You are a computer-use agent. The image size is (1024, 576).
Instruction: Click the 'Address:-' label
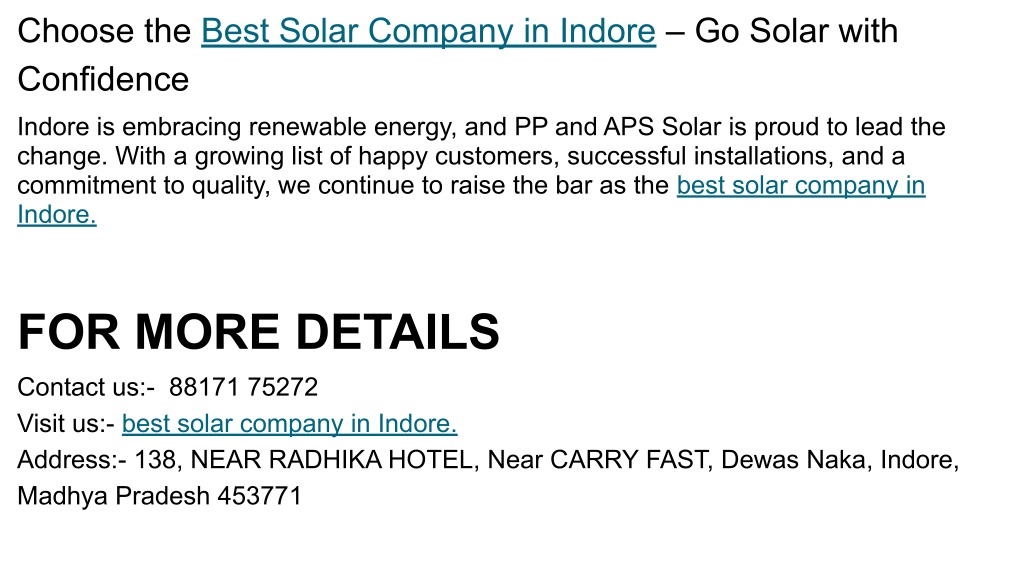pyautogui.click(x=72, y=460)
